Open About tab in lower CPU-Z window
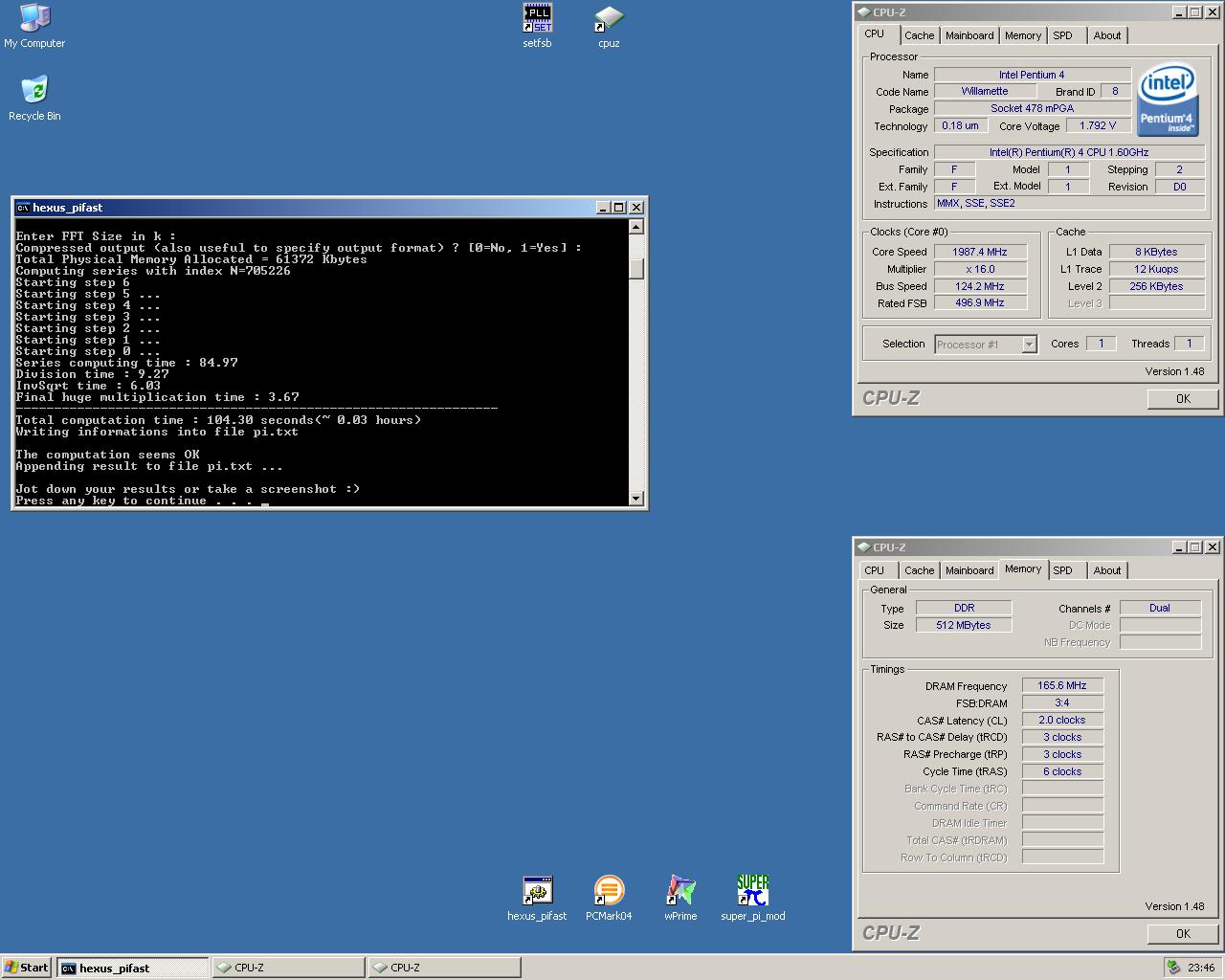This screenshot has height=980, width=1225. (x=1107, y=570)
